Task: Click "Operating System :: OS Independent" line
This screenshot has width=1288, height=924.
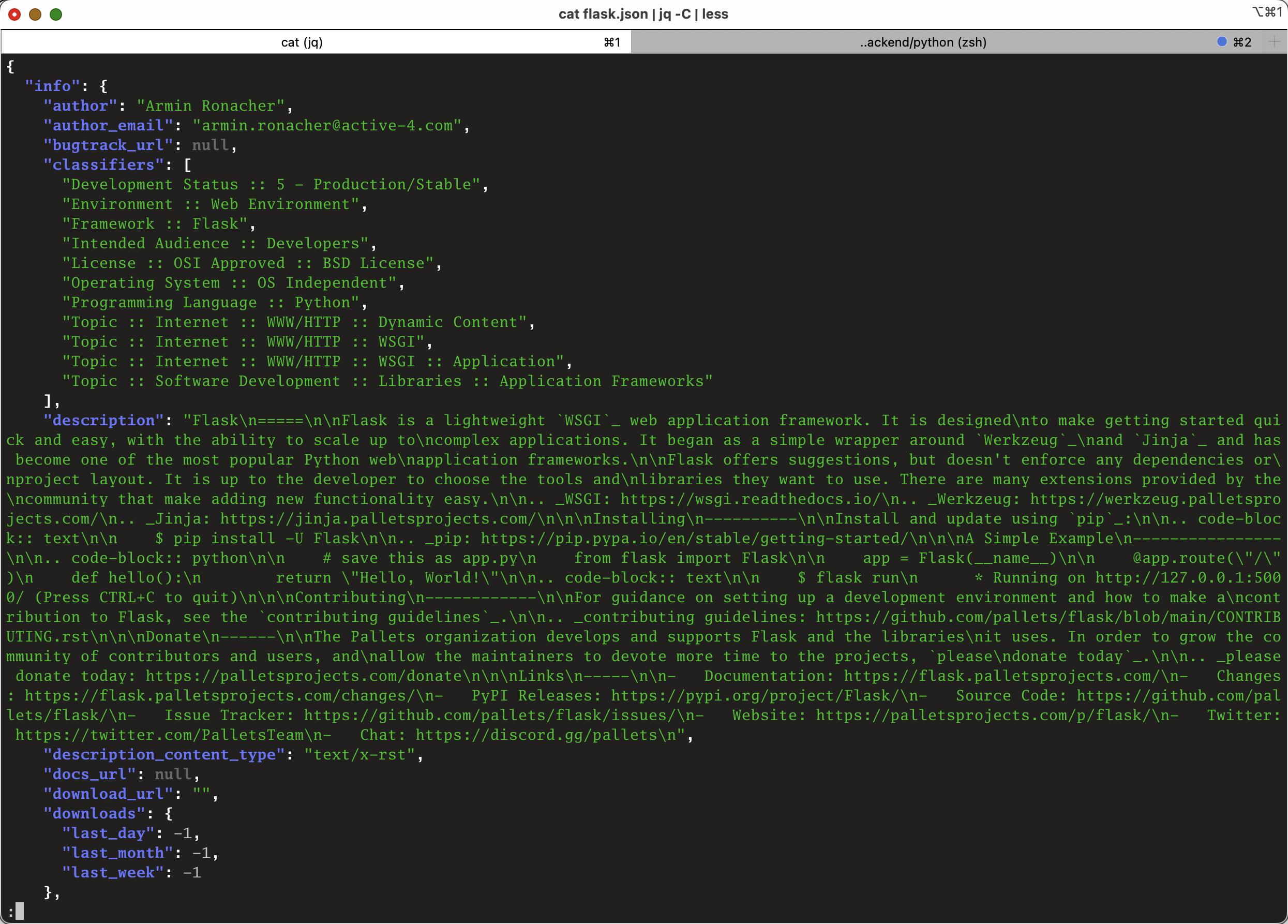Action: click(230, 283)
